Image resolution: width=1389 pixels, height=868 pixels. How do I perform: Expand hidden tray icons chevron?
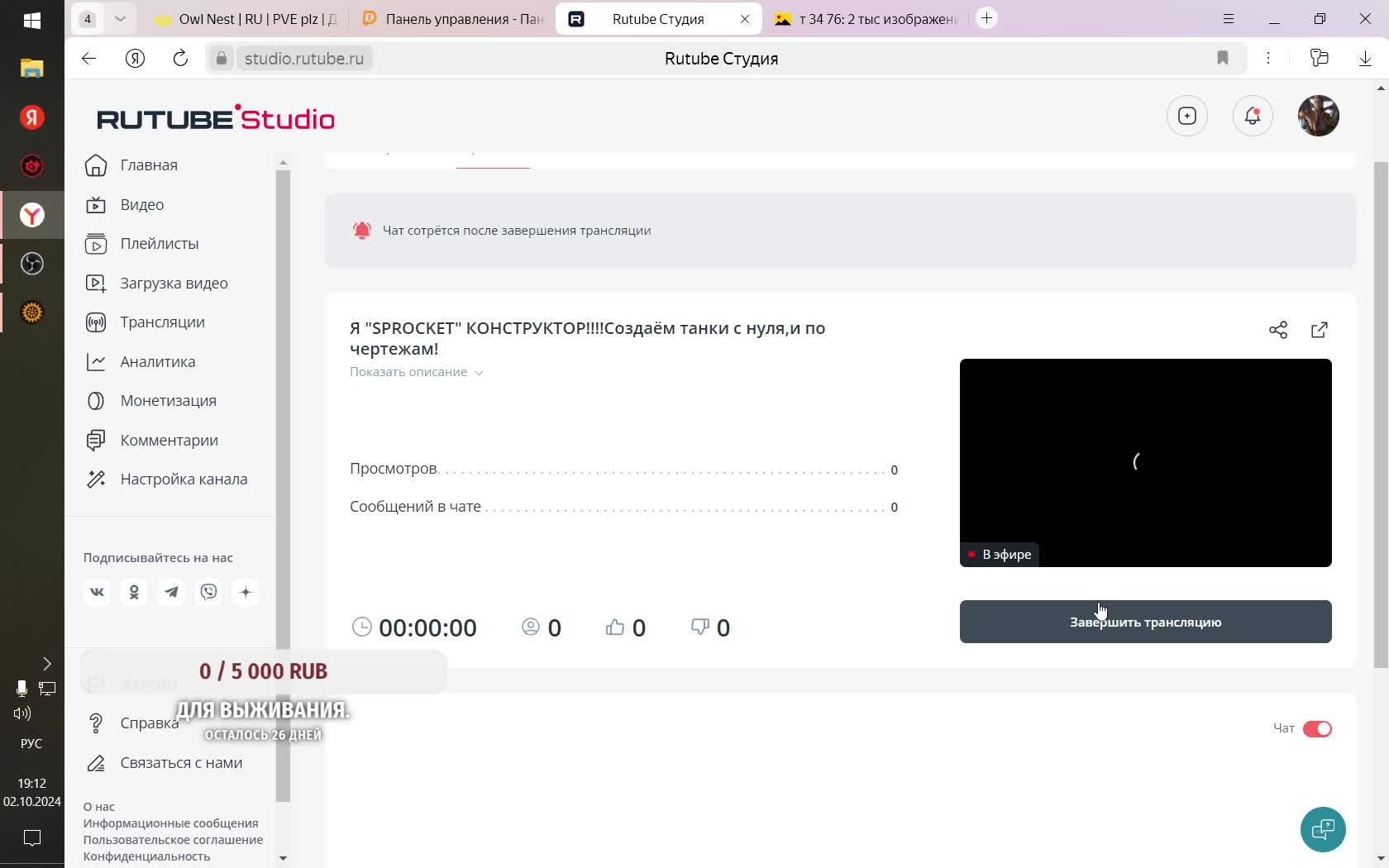[47, 664]
